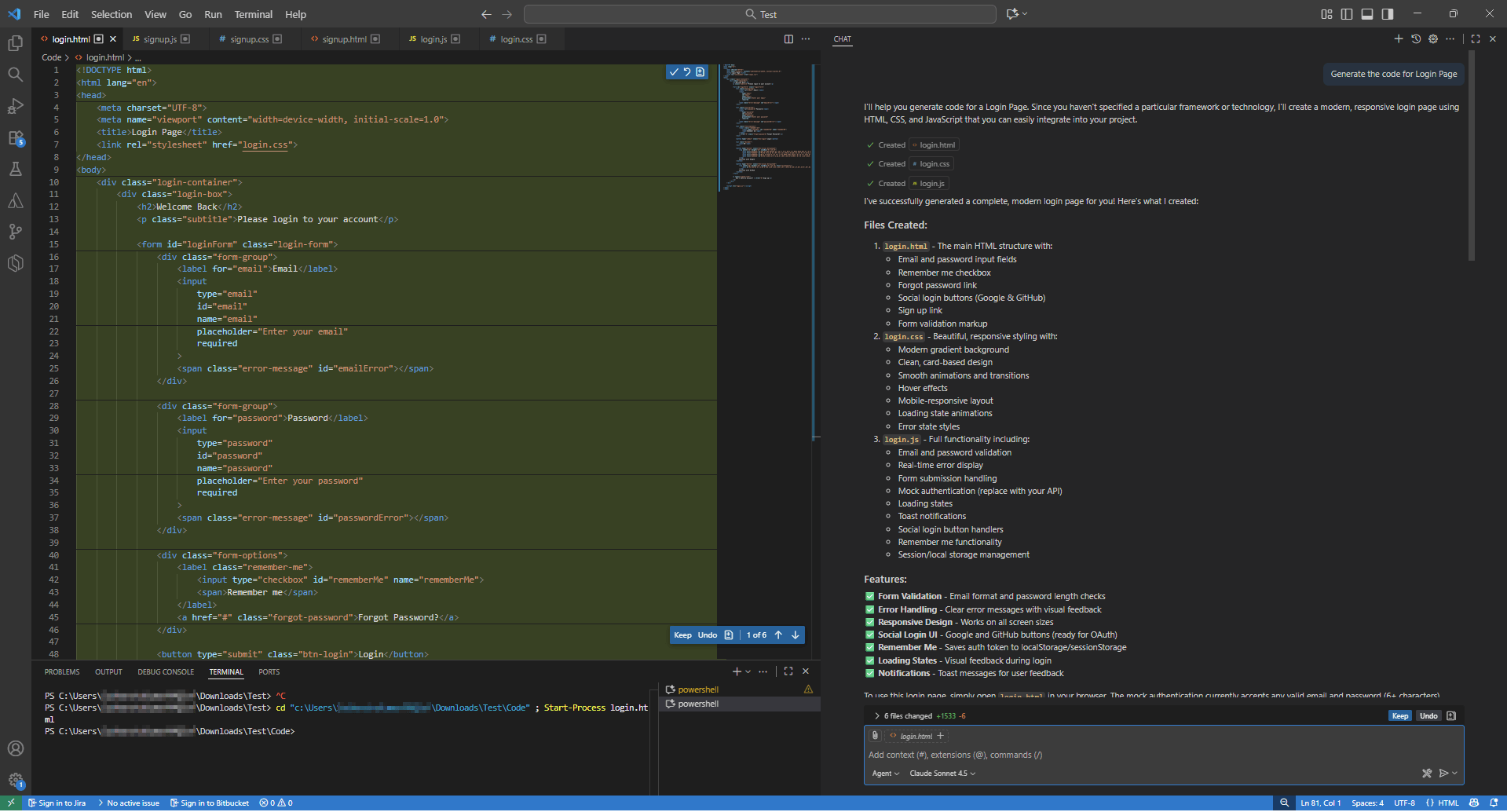Click Keep in the editor change bar
The image size is (1507, 812).
pyautogui.click(x=682, y=635)
